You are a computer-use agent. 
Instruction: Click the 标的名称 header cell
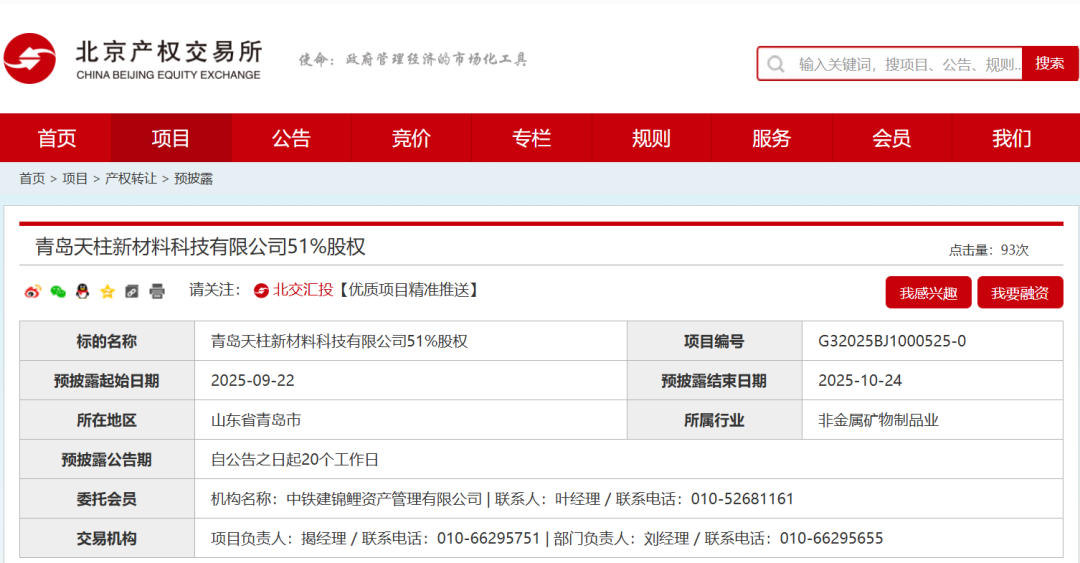click(107, 341)
